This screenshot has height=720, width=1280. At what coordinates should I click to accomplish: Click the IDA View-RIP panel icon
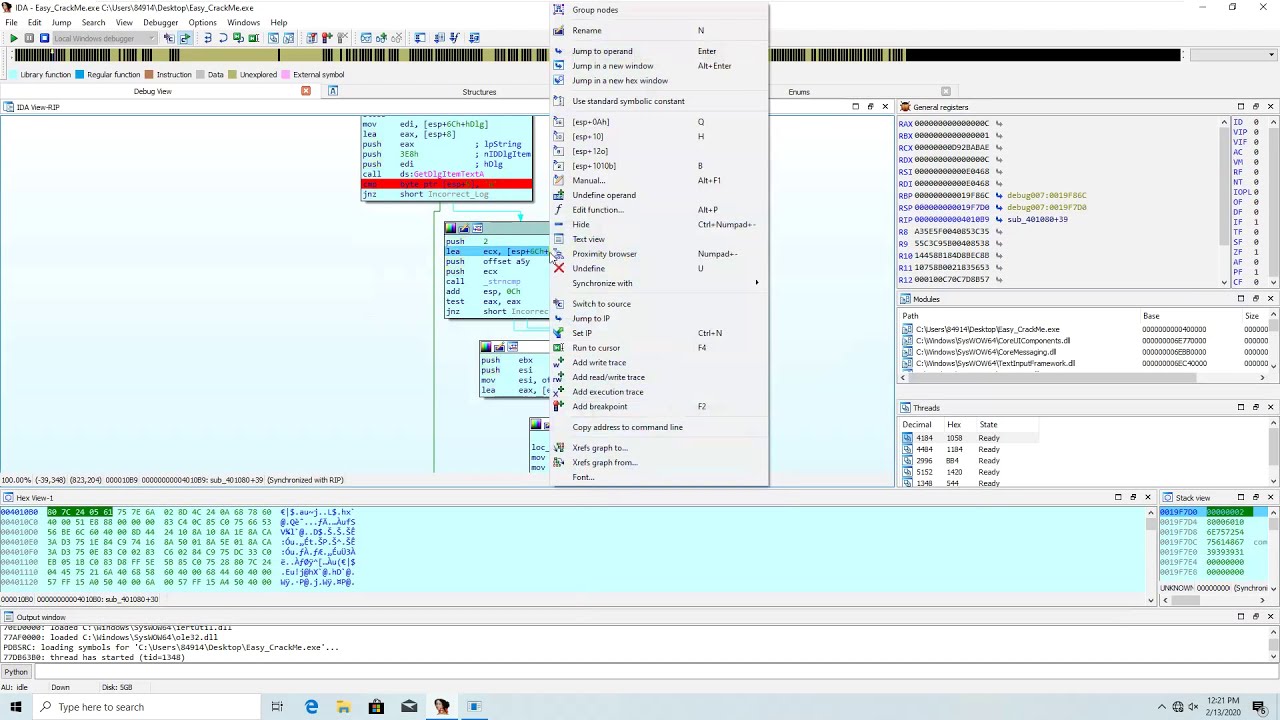click(8, 107)
